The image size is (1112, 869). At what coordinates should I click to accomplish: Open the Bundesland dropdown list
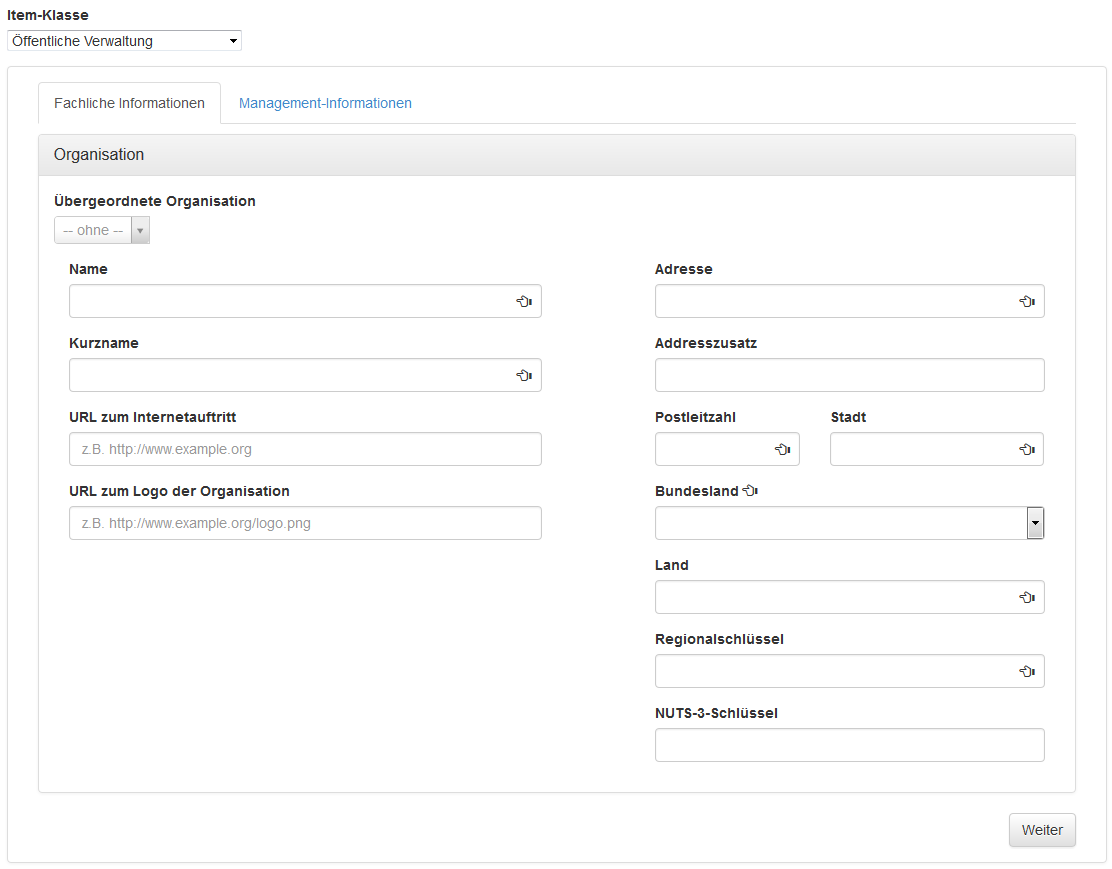pos(1035,523)
